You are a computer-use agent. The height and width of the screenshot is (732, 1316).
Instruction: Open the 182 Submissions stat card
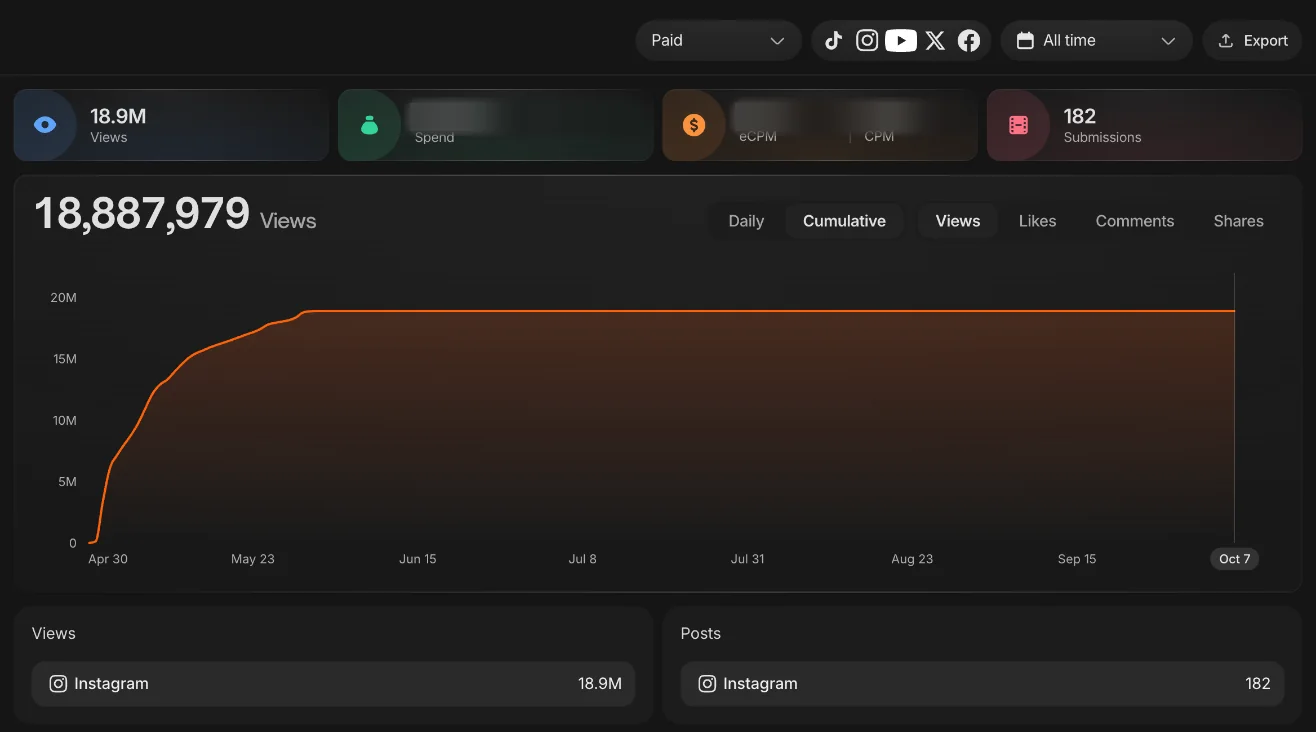pyautogui.click(x=1144, y=125)
